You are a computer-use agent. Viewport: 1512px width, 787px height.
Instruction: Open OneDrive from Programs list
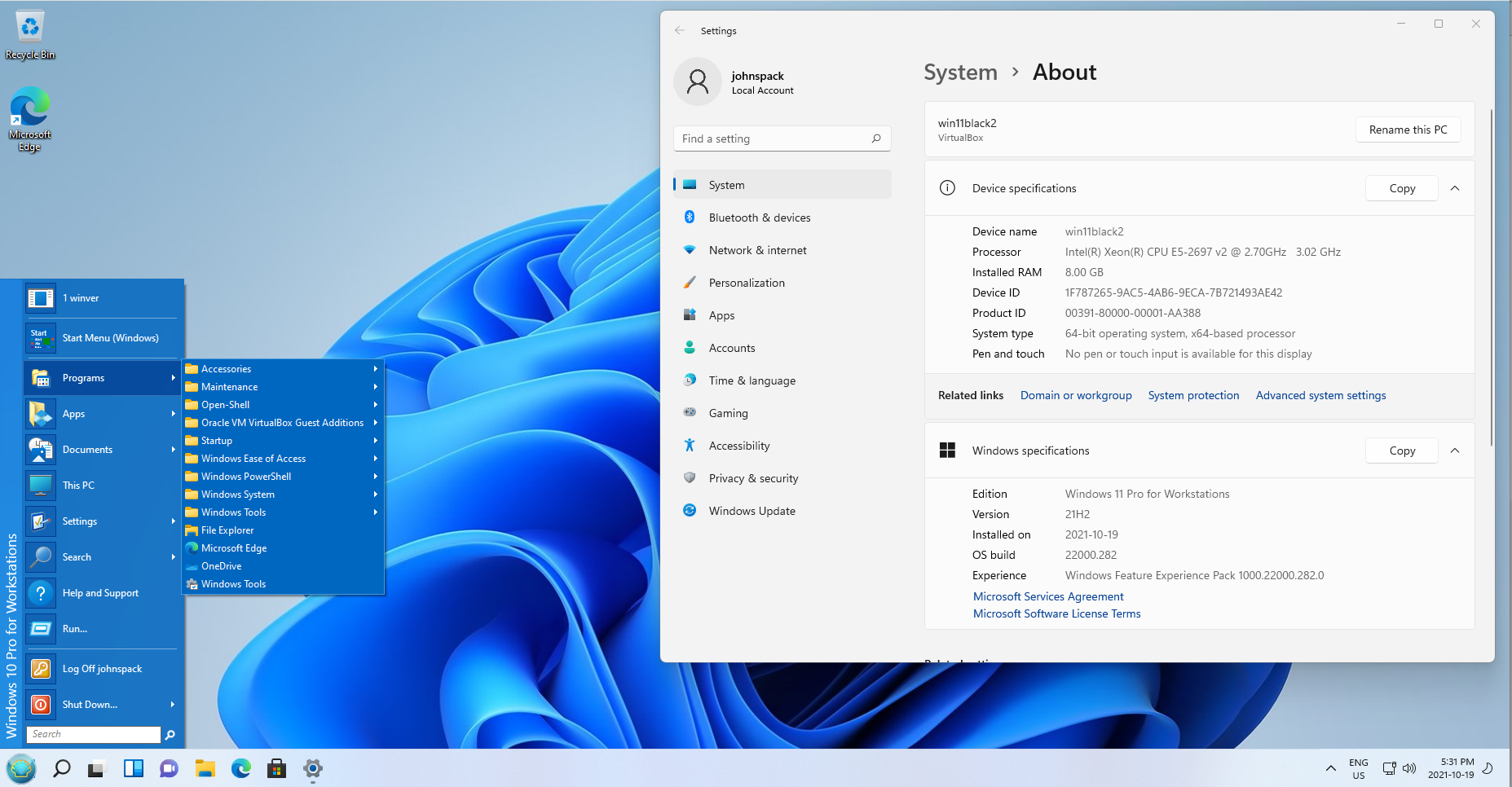pos(282,566)
